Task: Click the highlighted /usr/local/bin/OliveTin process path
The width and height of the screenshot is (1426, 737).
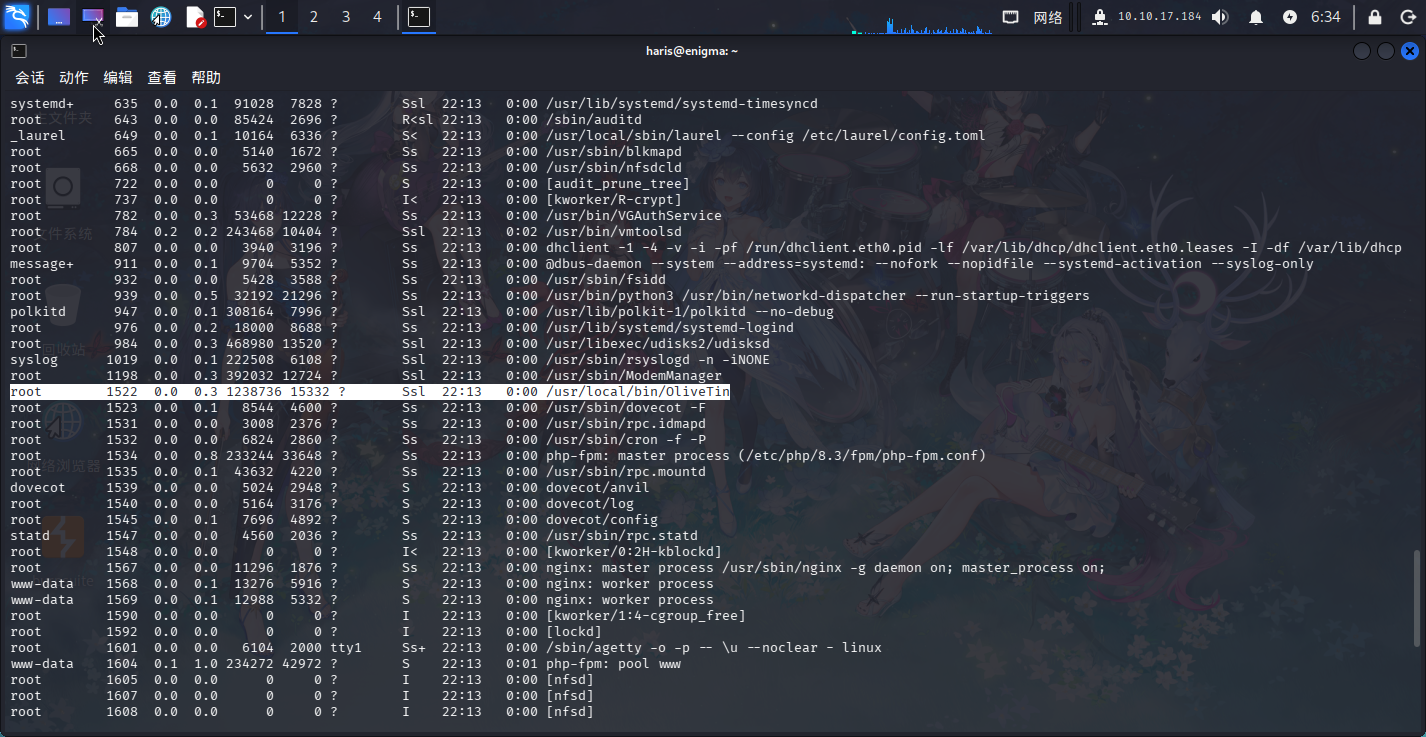Action: pyautogui.click(x=638, y=392)
